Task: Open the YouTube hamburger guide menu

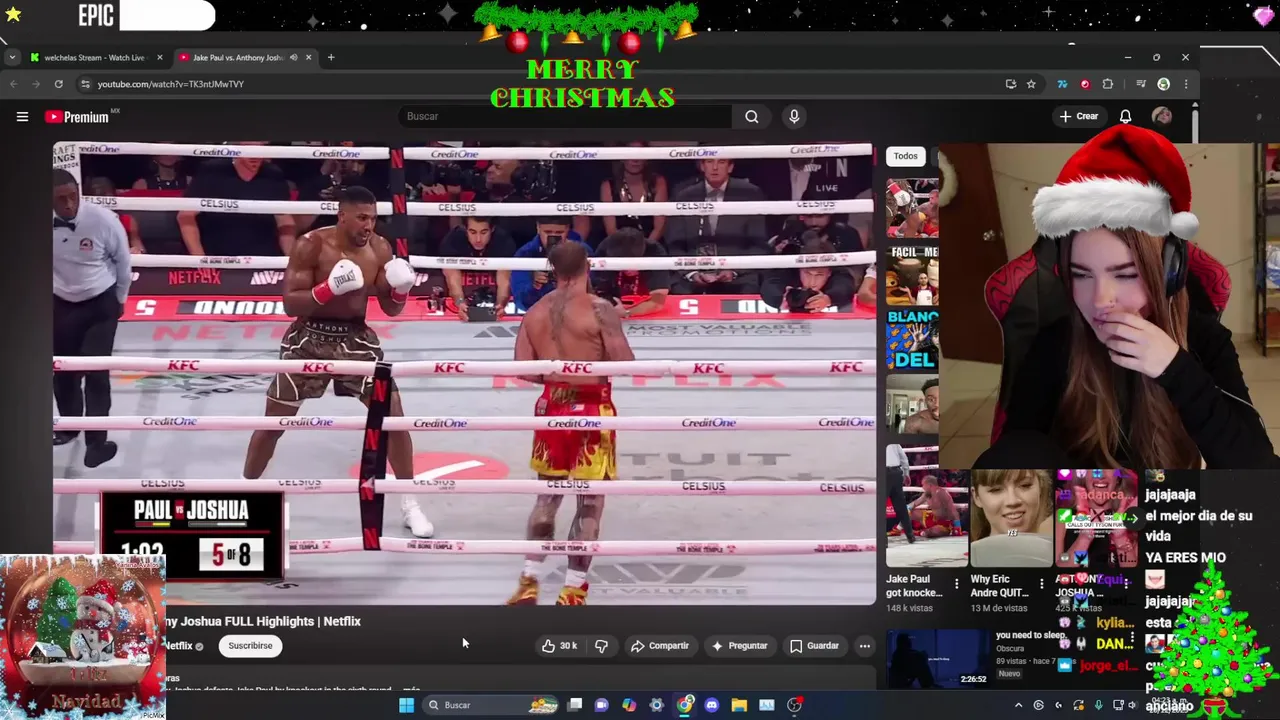Action: 22,117
